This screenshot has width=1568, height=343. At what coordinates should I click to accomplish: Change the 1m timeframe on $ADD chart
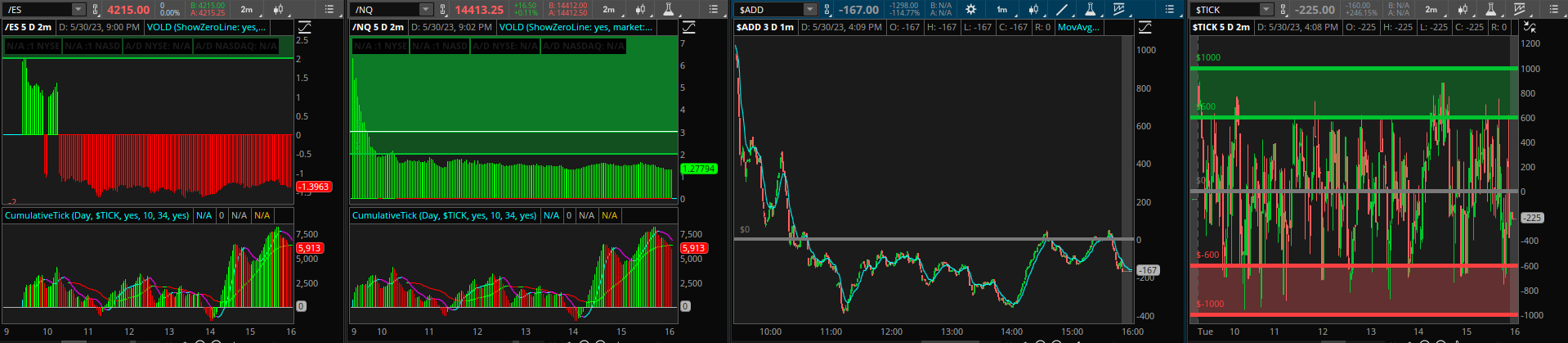pos(1001,10)
